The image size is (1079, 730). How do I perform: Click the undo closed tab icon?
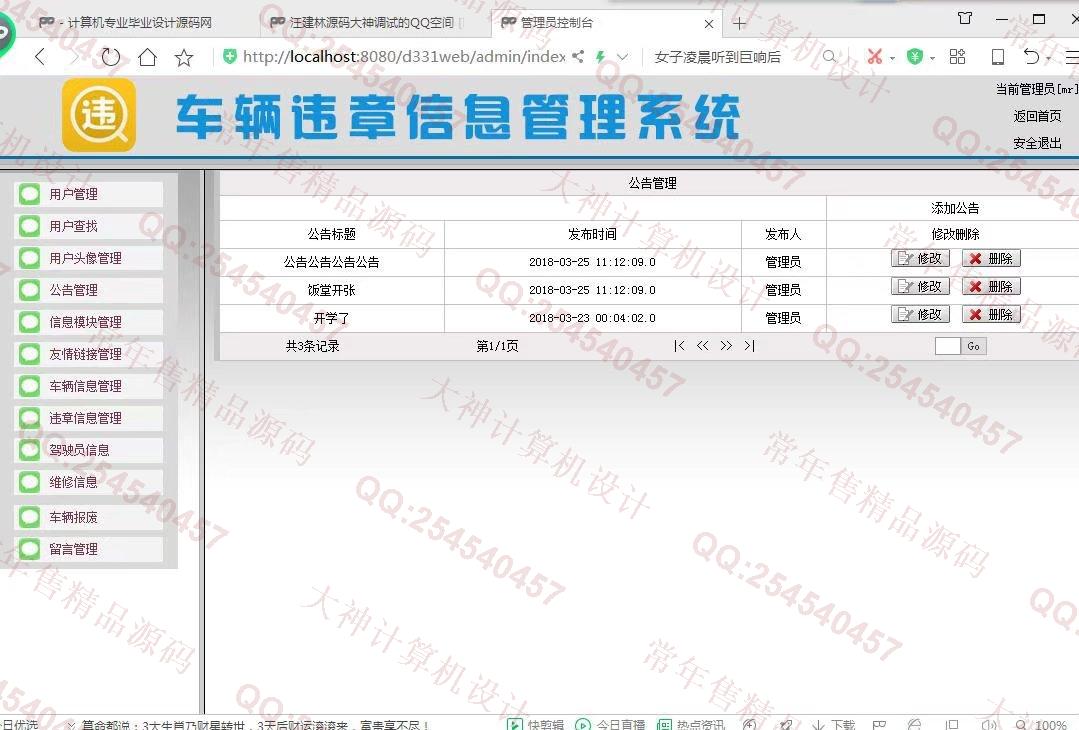[1031, 56]
